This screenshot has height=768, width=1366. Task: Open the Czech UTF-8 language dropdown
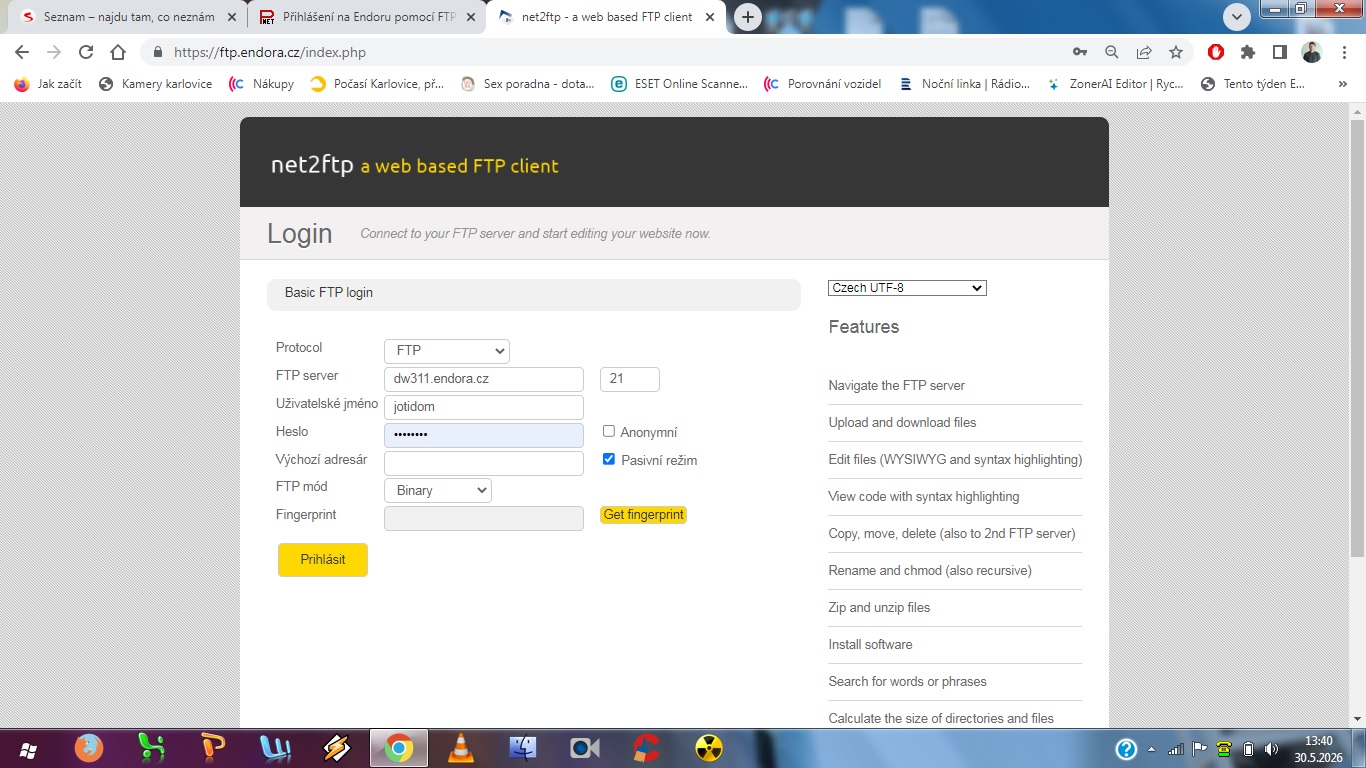(x=908, y=288)
